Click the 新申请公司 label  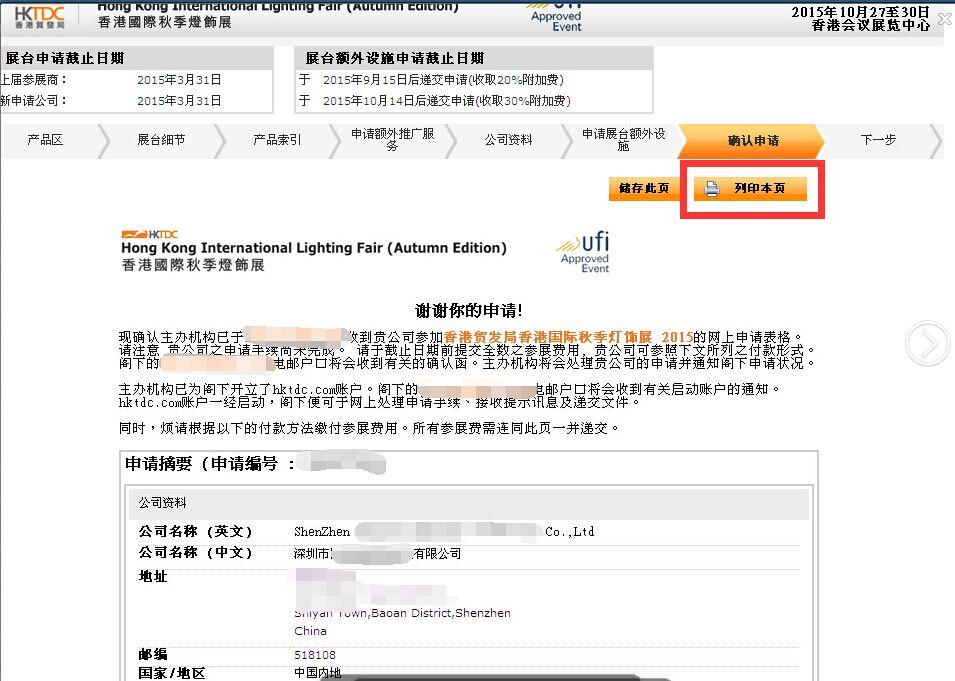tap(33, 101)
